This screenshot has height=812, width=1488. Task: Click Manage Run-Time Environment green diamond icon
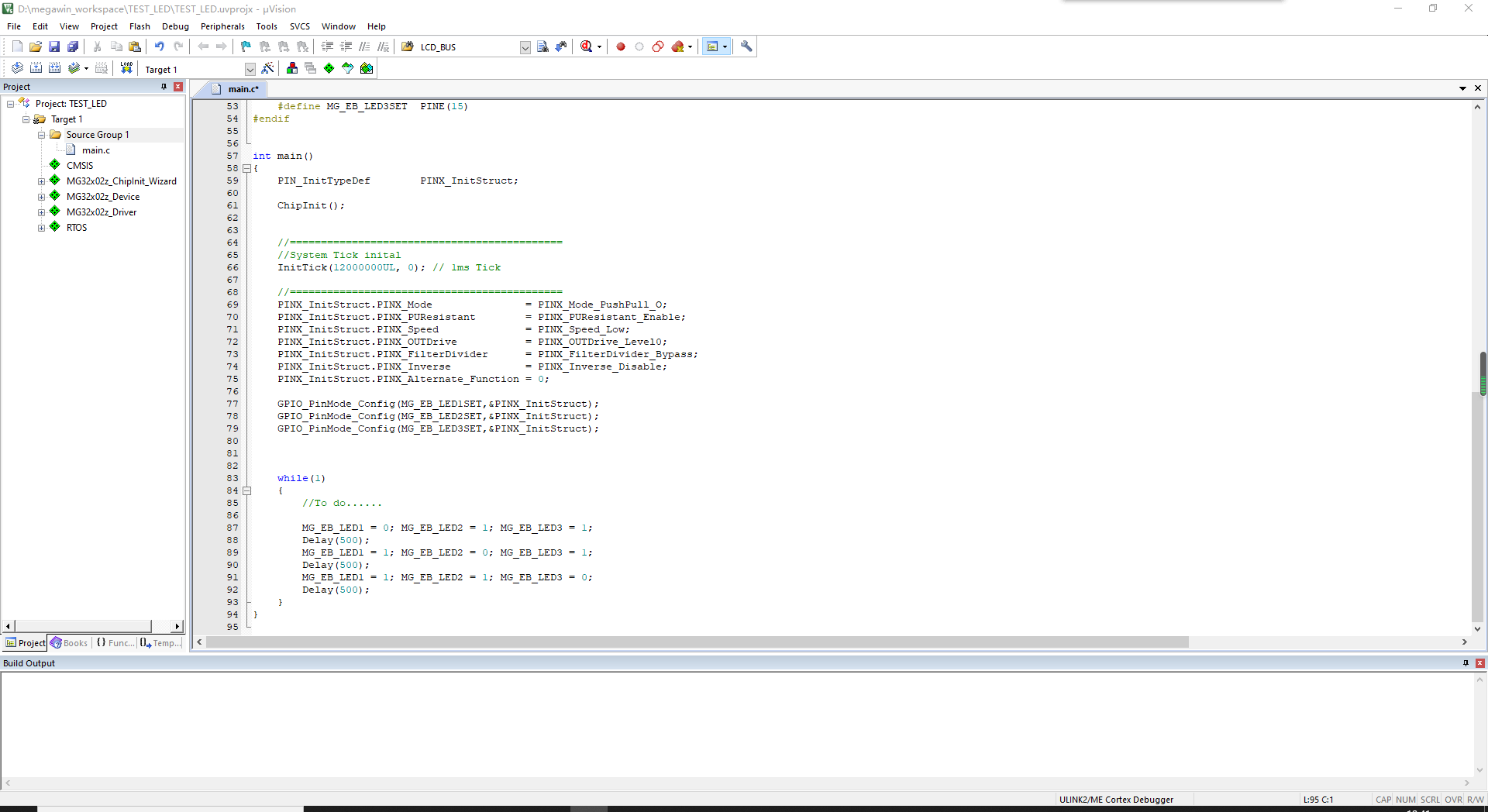[x=329, y=68]
